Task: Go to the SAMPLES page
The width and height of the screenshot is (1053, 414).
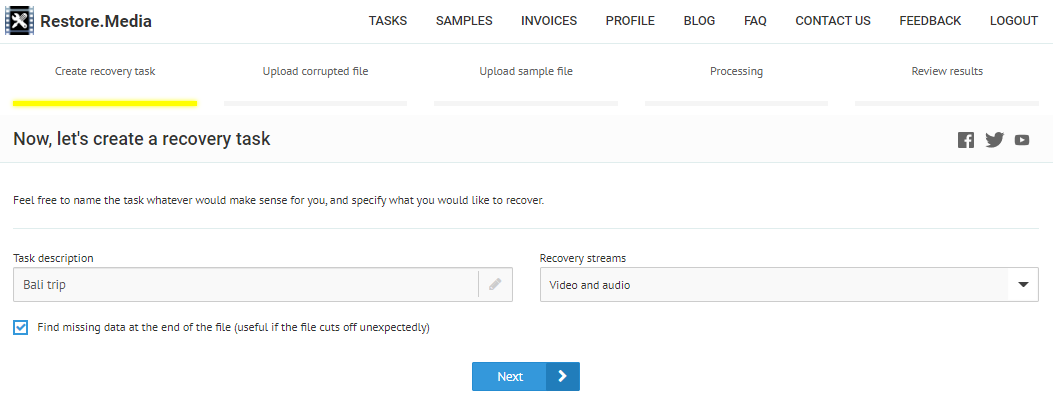Action: (x=464, y=21)
